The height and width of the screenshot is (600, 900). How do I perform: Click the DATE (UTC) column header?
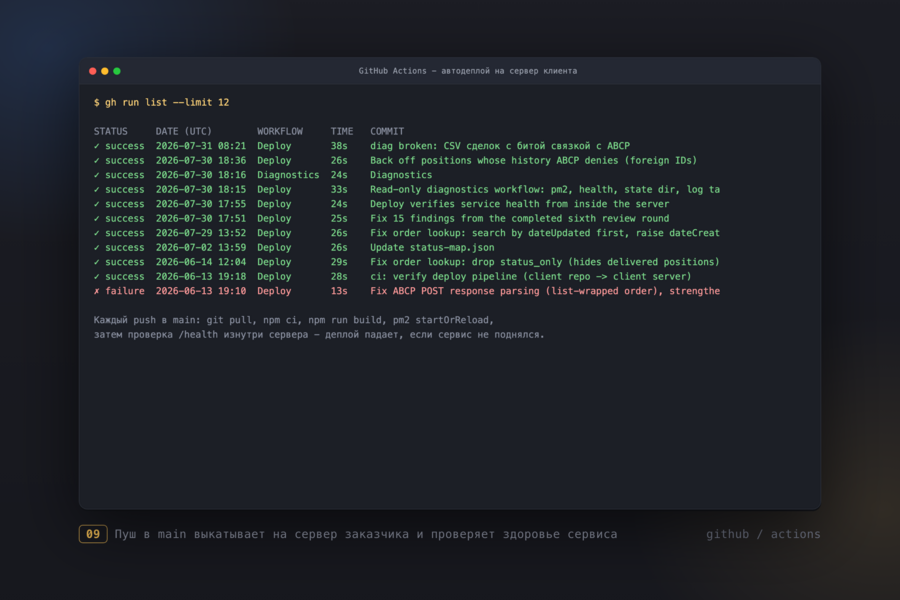[x=184, y=131]
